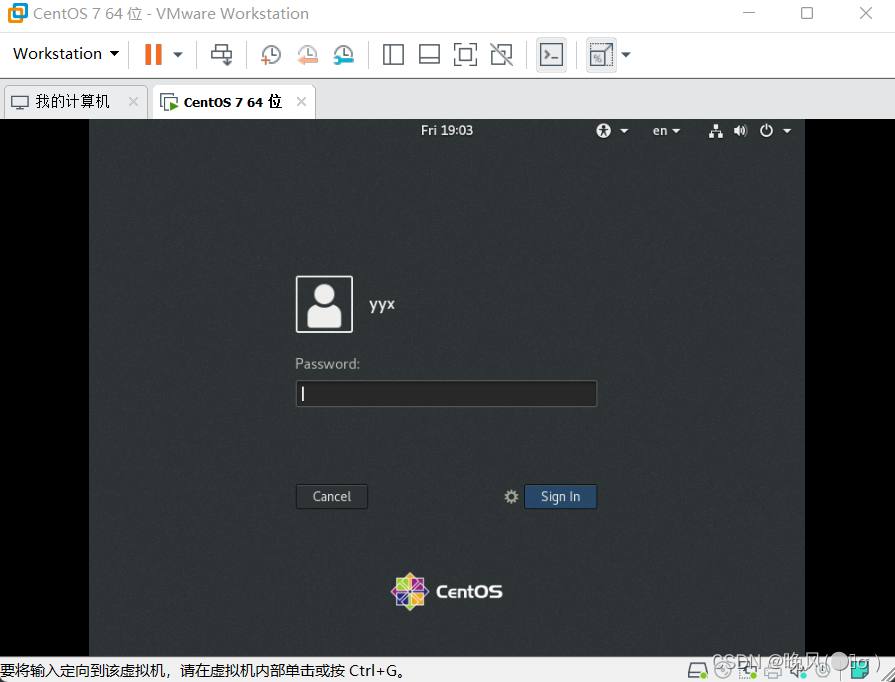Click the yyx user avatar
The height and width of the screenshot is (682, 895).
tap(324, 304)
